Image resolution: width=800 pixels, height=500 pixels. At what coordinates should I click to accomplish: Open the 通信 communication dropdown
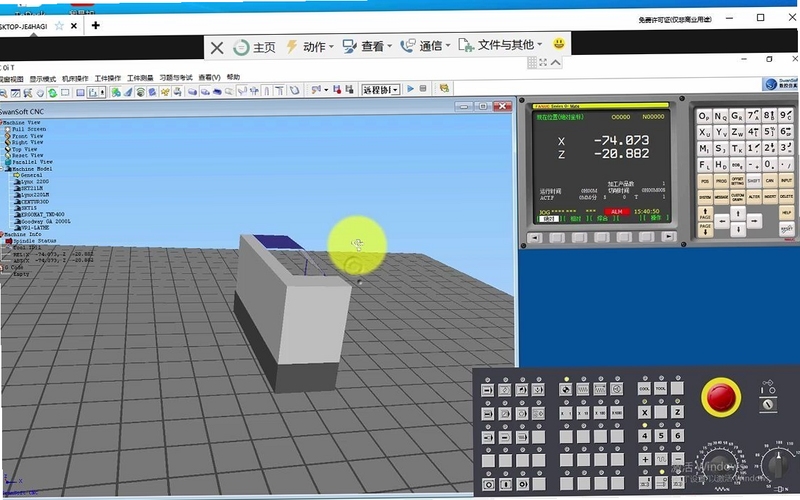coord(426,46)
